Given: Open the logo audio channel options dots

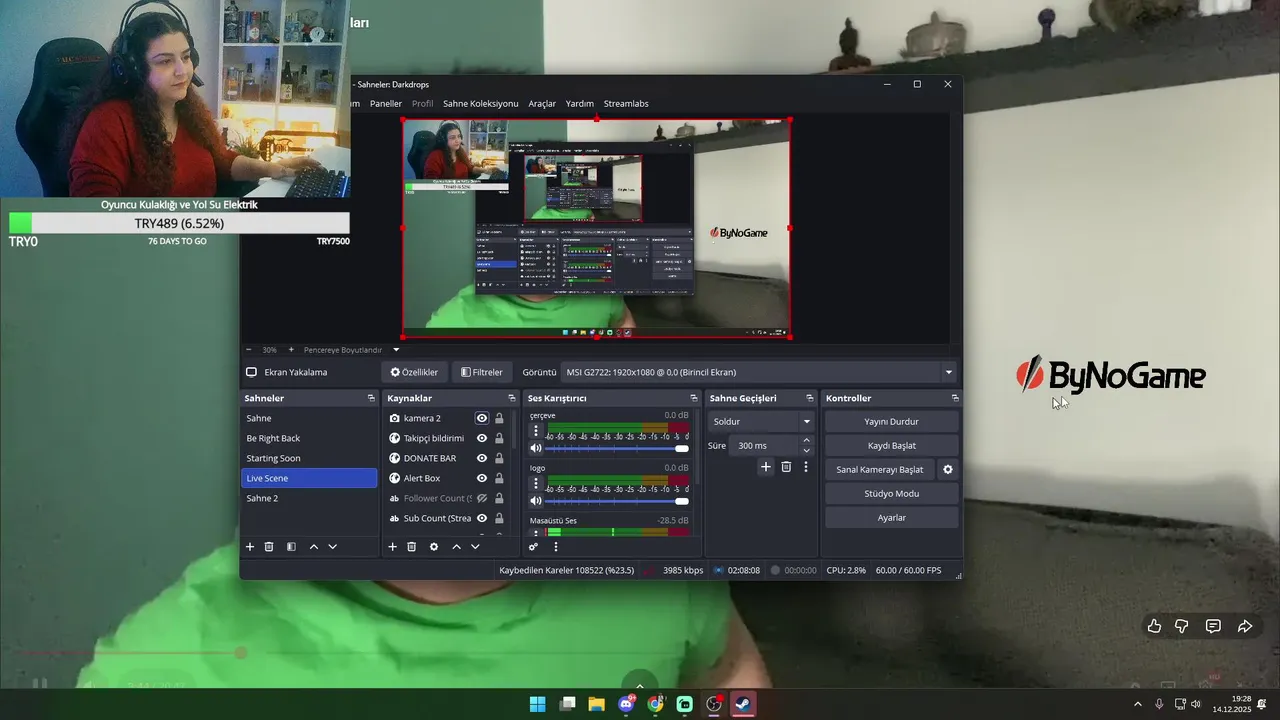Looking at the screenshot, I should click(536, 483).
